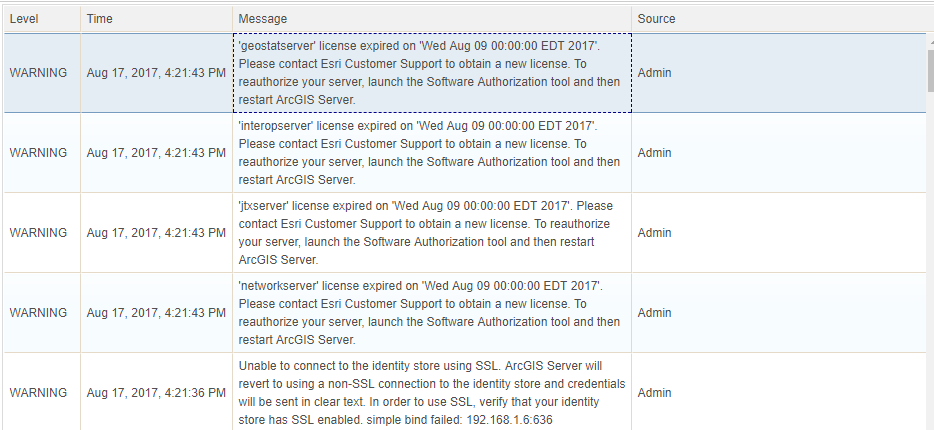The height and width of the screenshot is (430, 934).
Task: Select the identity store SSL warning message
Action: pos(432,392)
